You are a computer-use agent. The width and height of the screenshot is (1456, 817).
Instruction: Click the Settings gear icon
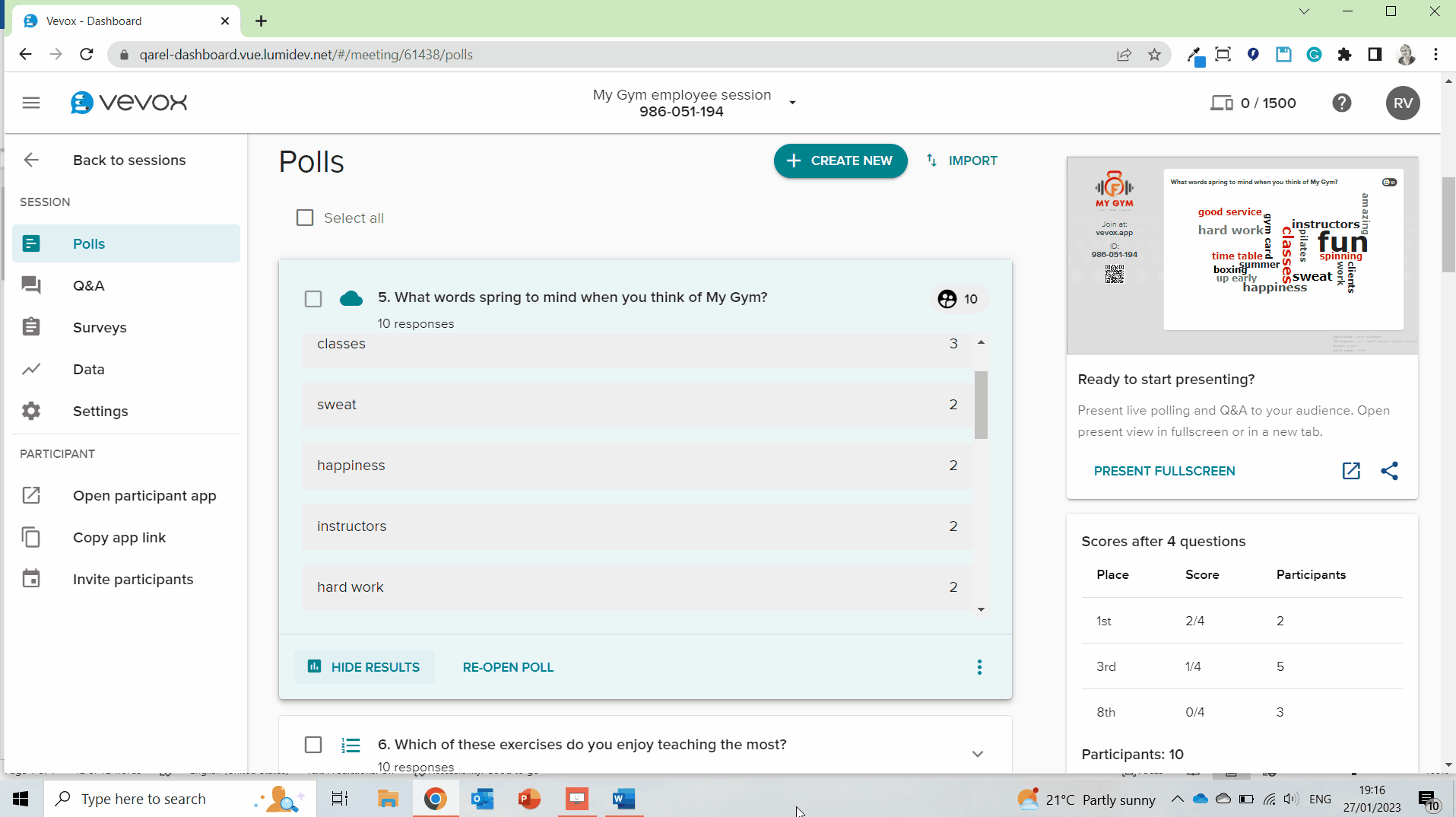(x=31, y=411)
